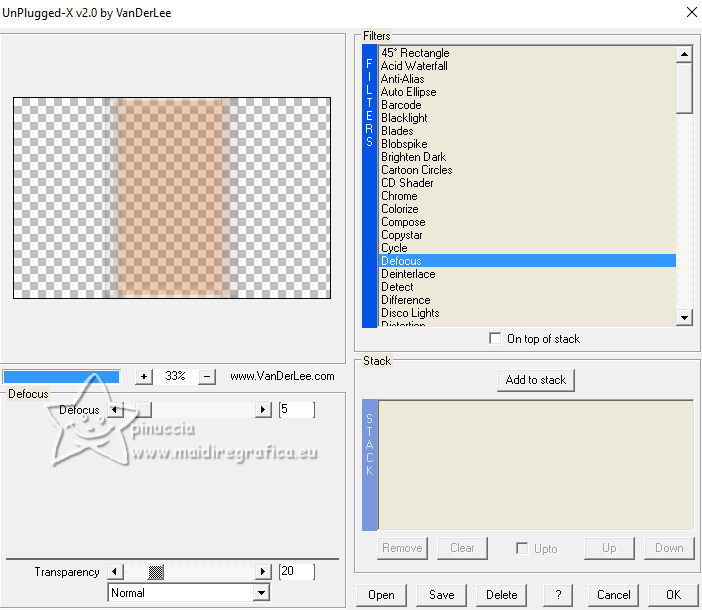Select the Colorize filter
702x610 pixels.
coord(527,209)
